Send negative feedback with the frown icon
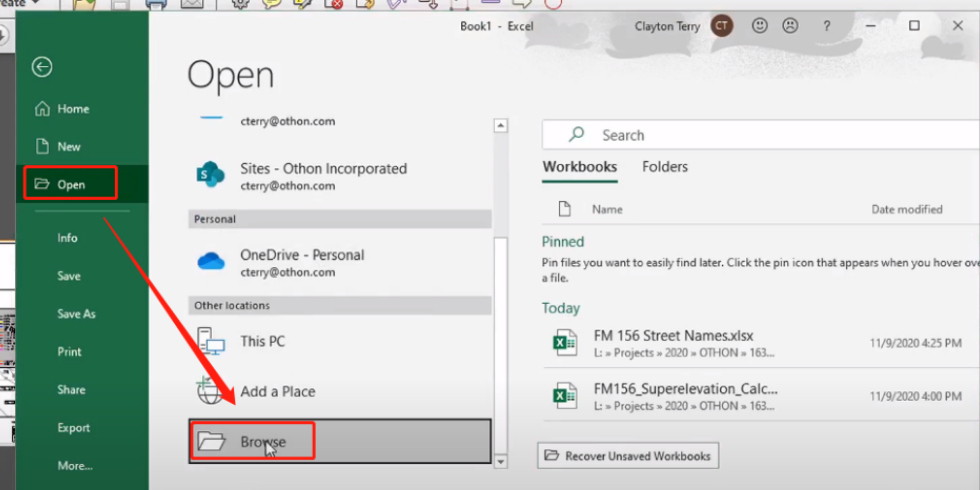980x490 pixels. click(791, 26)
